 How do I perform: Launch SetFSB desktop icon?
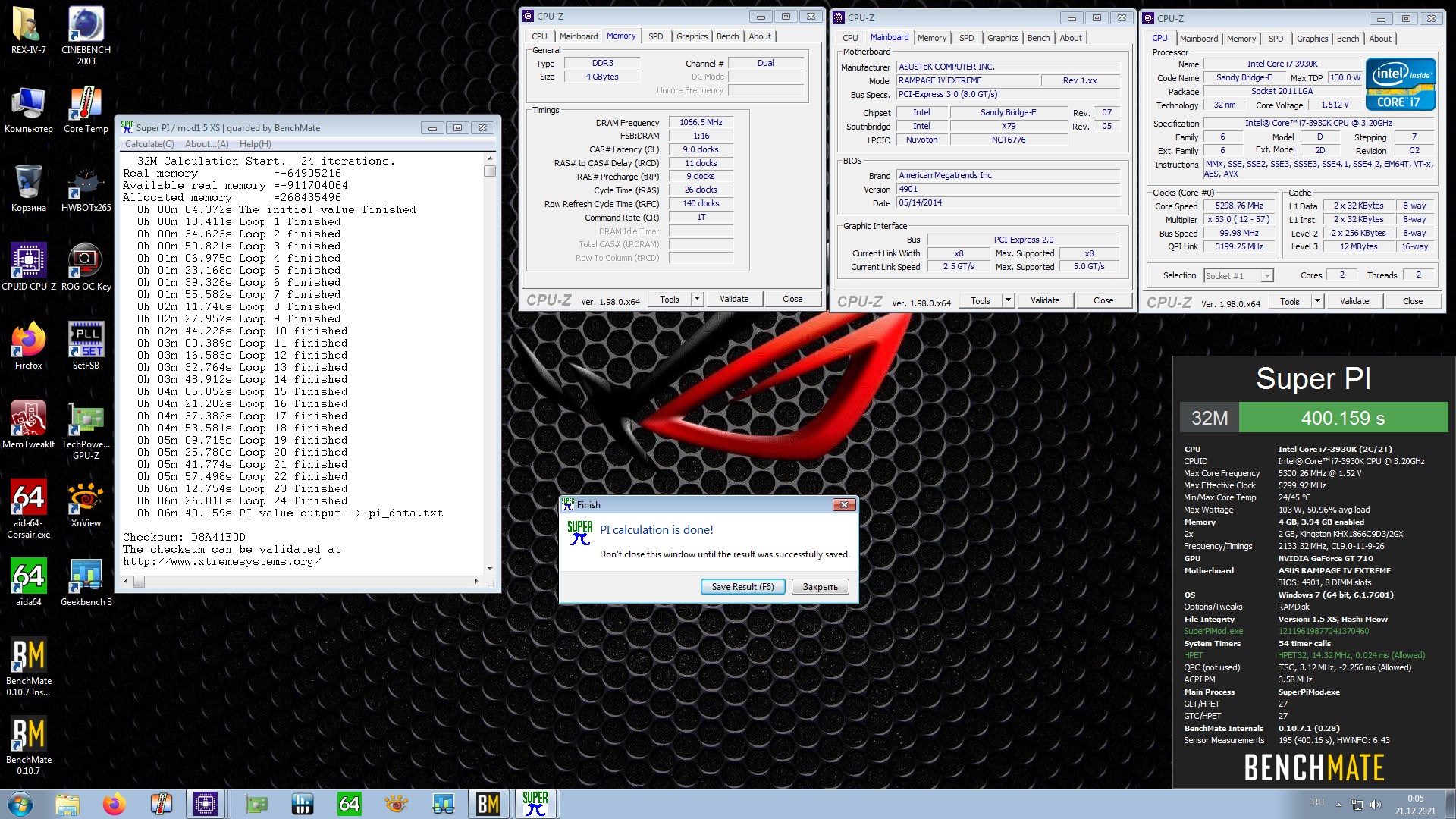pyautogui.click(x=86, y=346)
